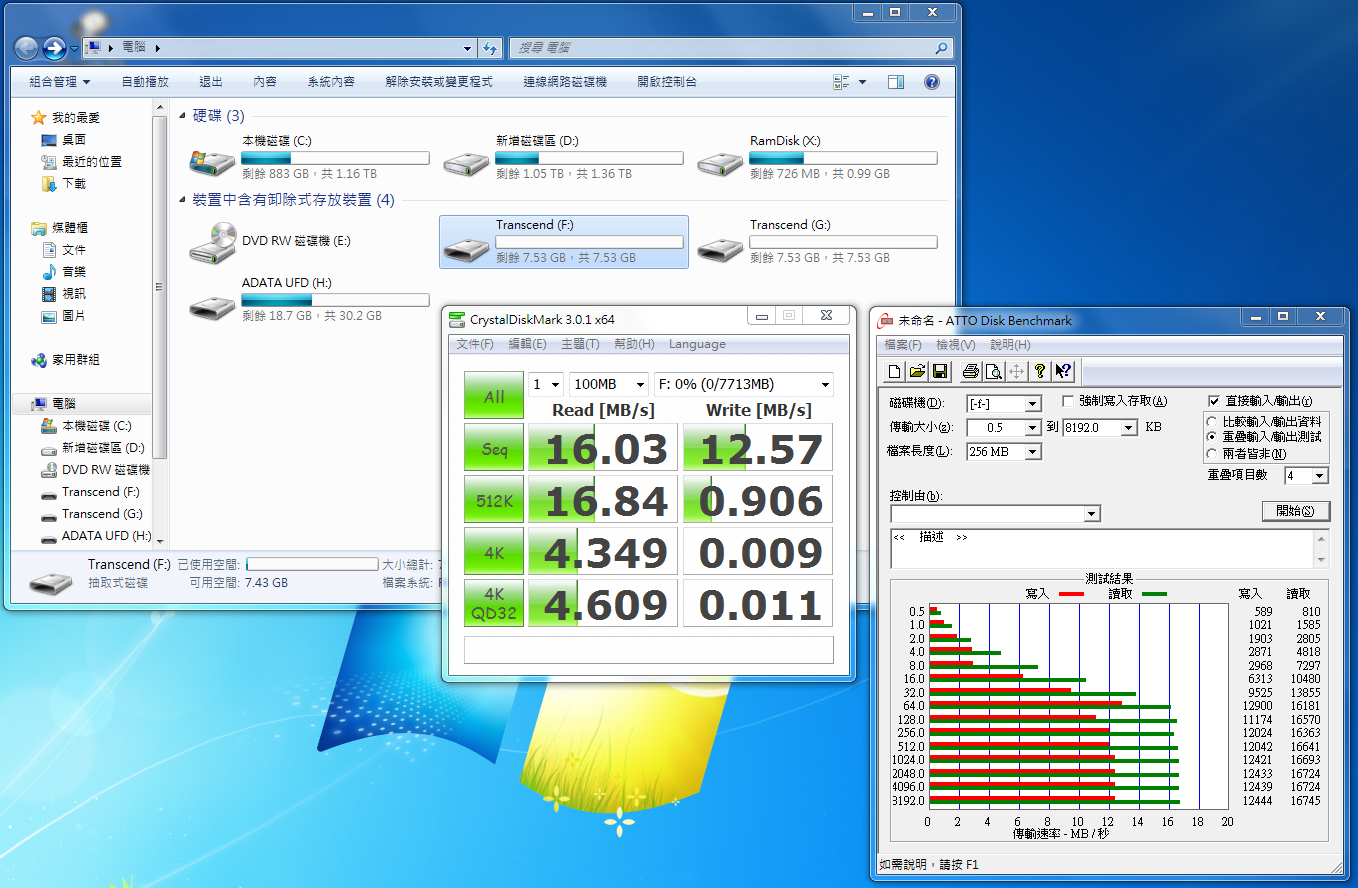Select 兩者皆非 radio option

pos(1213,454)
